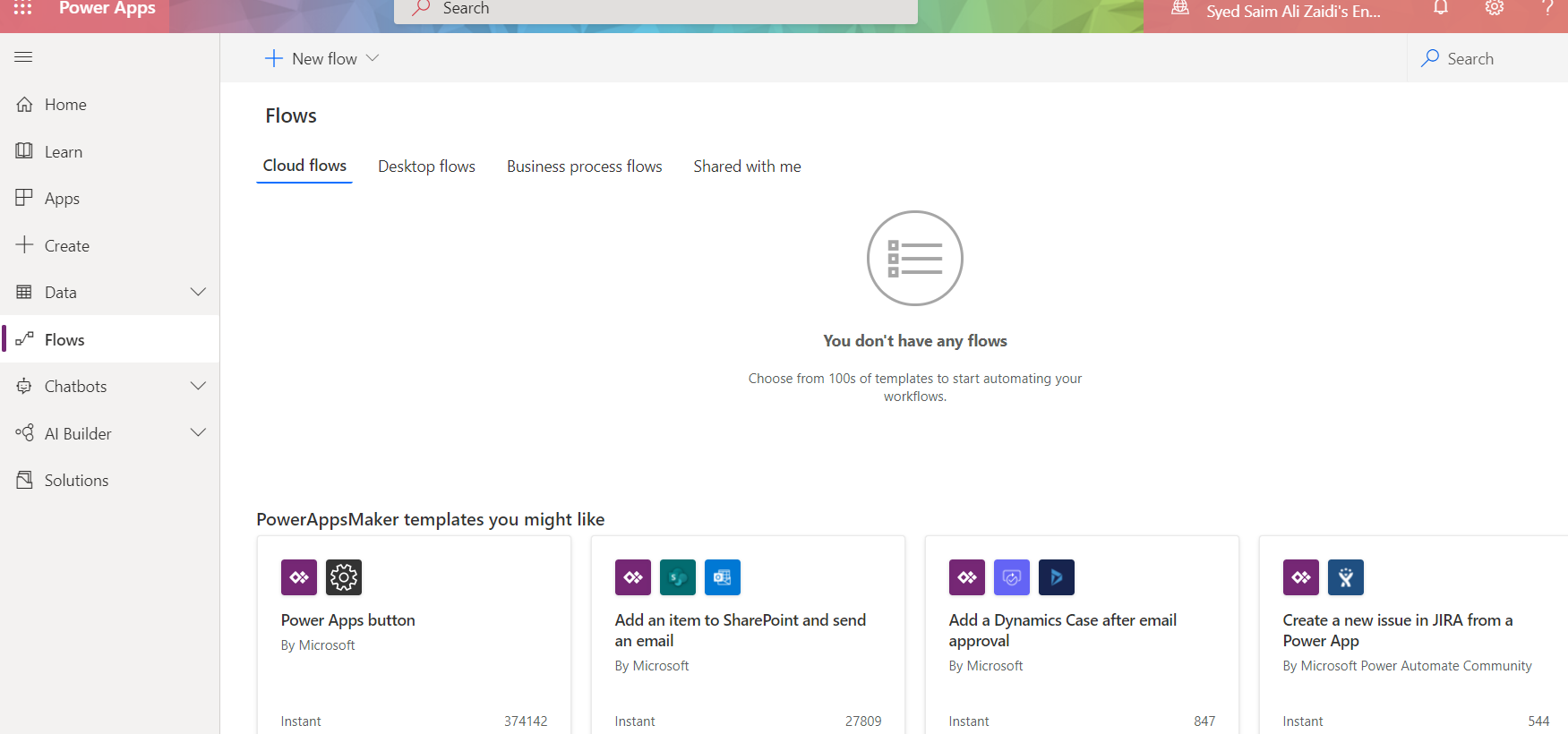Open notifications bell icon
Screen dimensions: 1568x734
[1441, 8]
